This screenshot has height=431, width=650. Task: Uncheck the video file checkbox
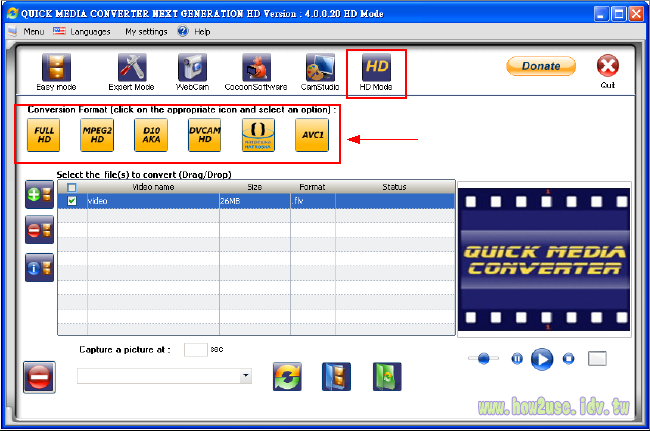coord(71,201)
